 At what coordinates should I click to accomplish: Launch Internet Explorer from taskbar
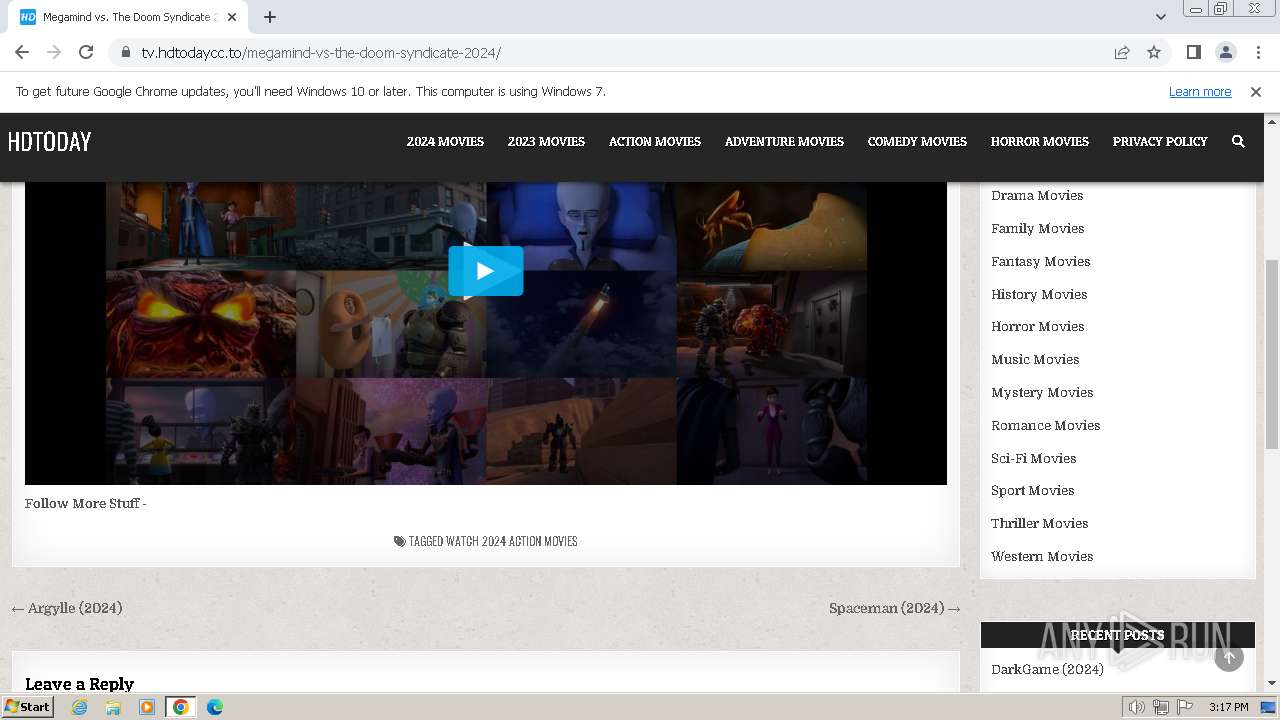click(x=80, y=707)
